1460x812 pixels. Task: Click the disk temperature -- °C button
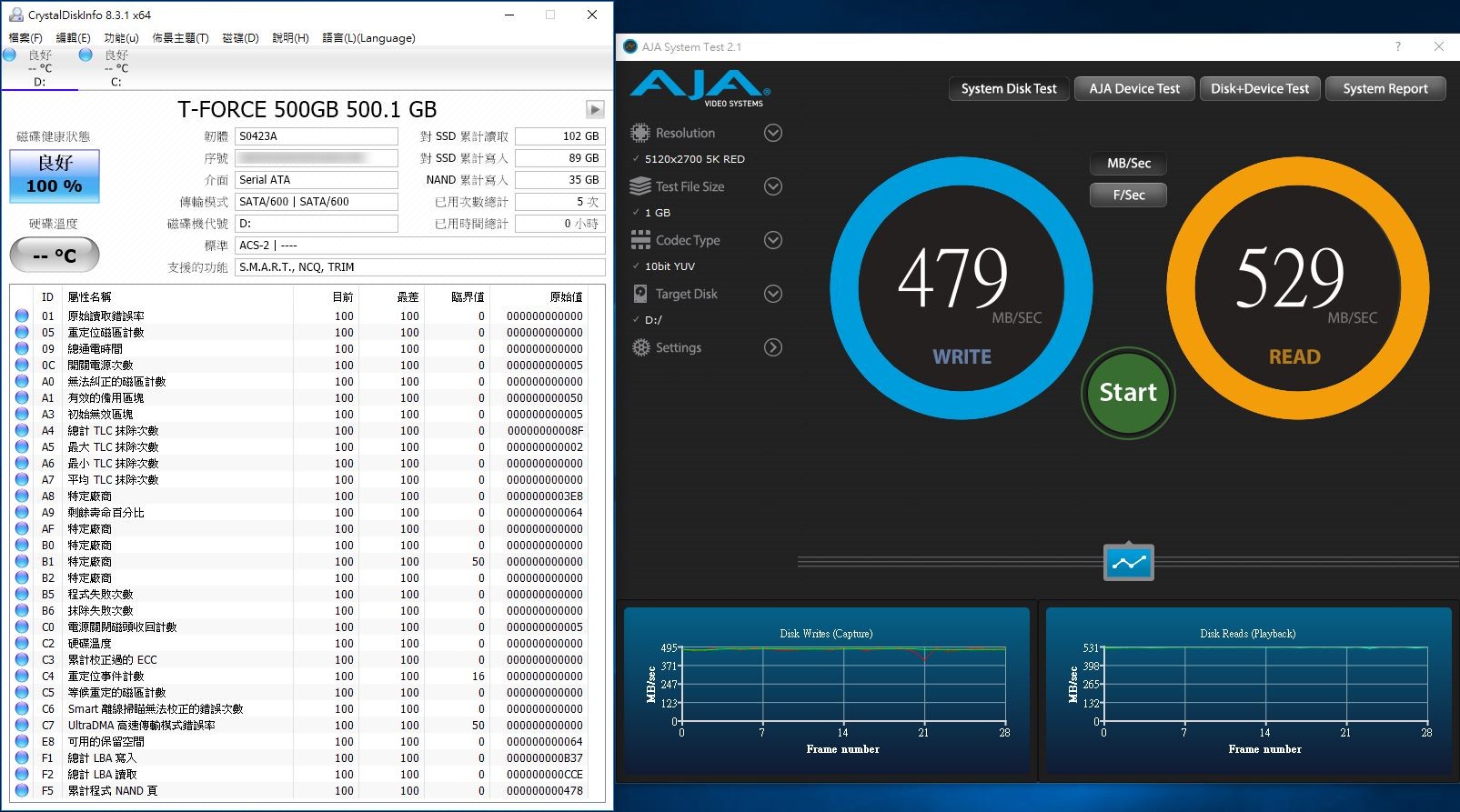click(x=55, y=256)
